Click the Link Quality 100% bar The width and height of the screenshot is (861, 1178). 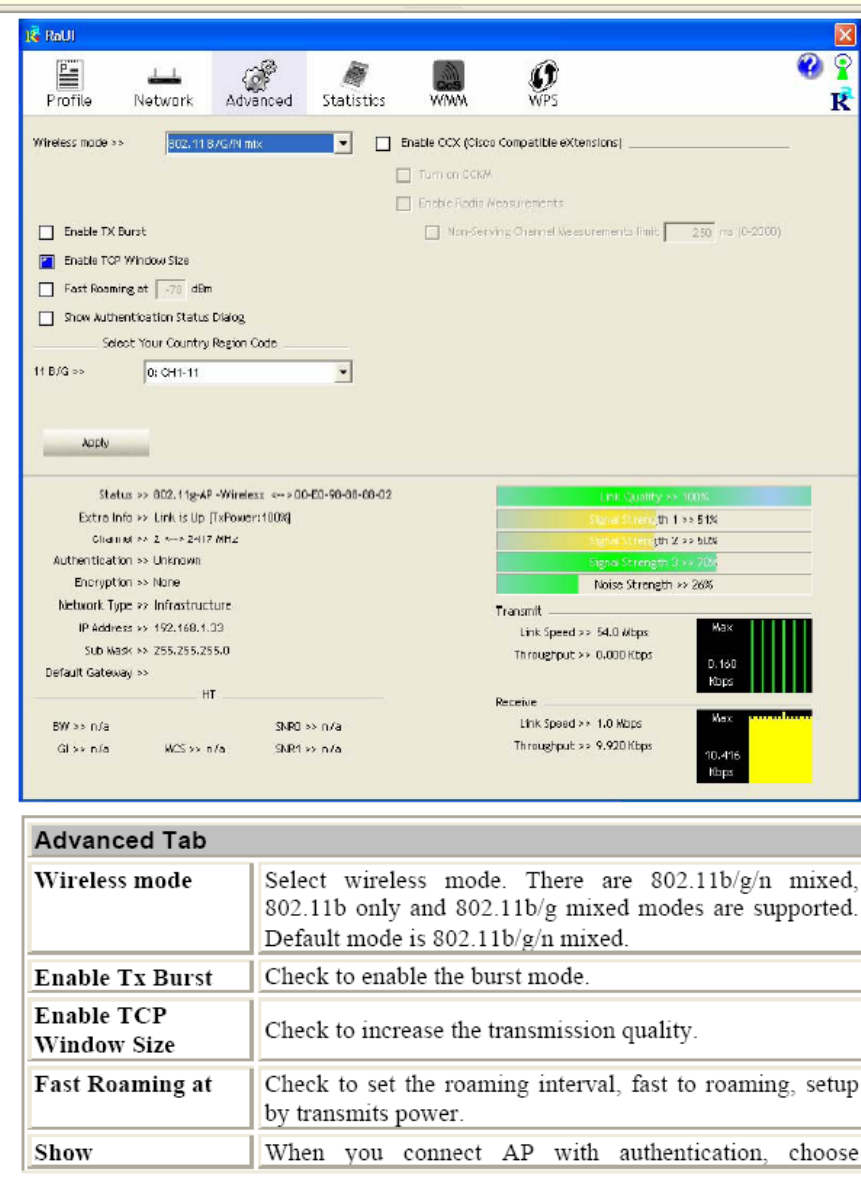(654, 497)
